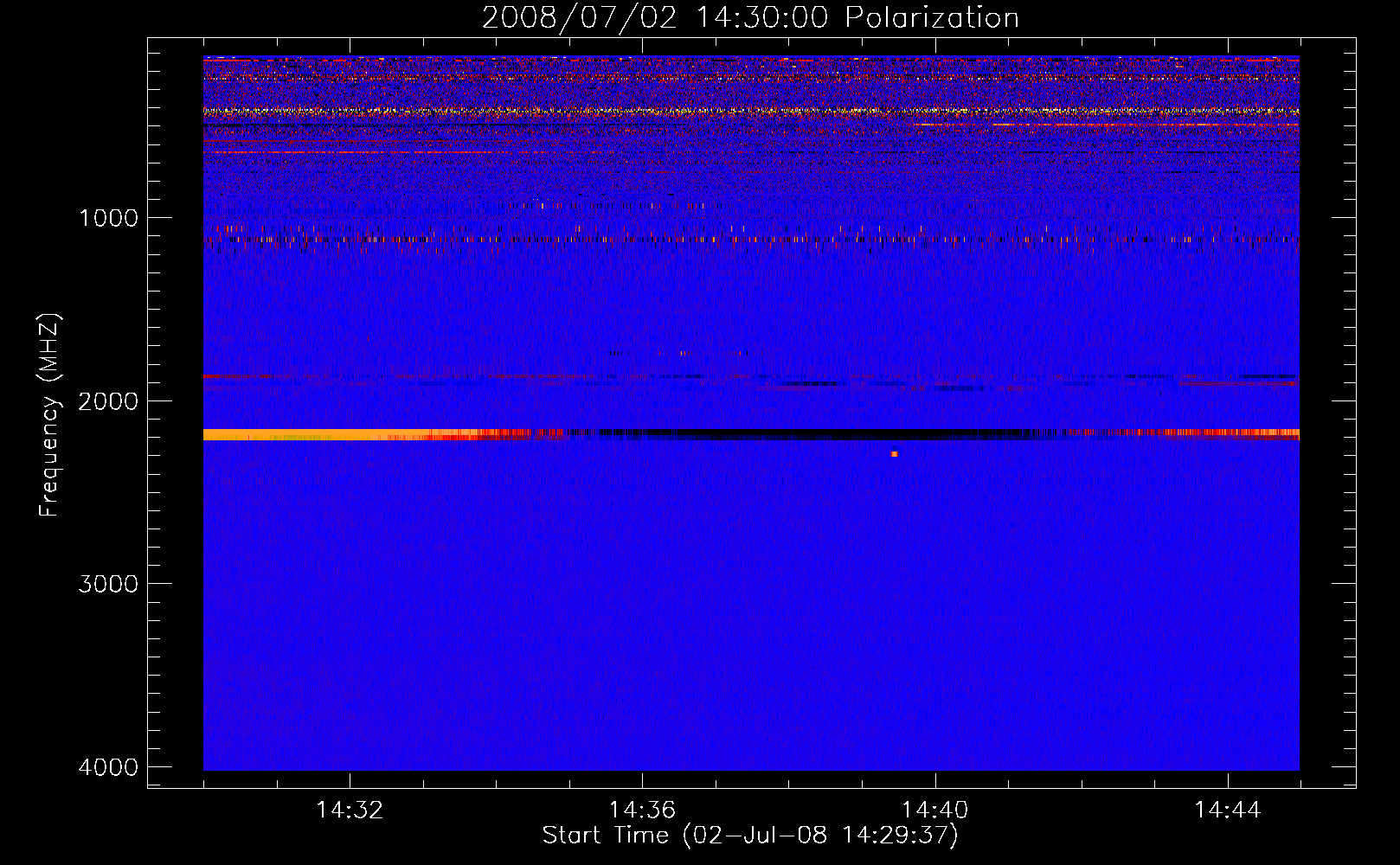
Task: Click the 'Start Time (02-Jul-08 14:29:37)' label
Action: [x=750, y=836]
